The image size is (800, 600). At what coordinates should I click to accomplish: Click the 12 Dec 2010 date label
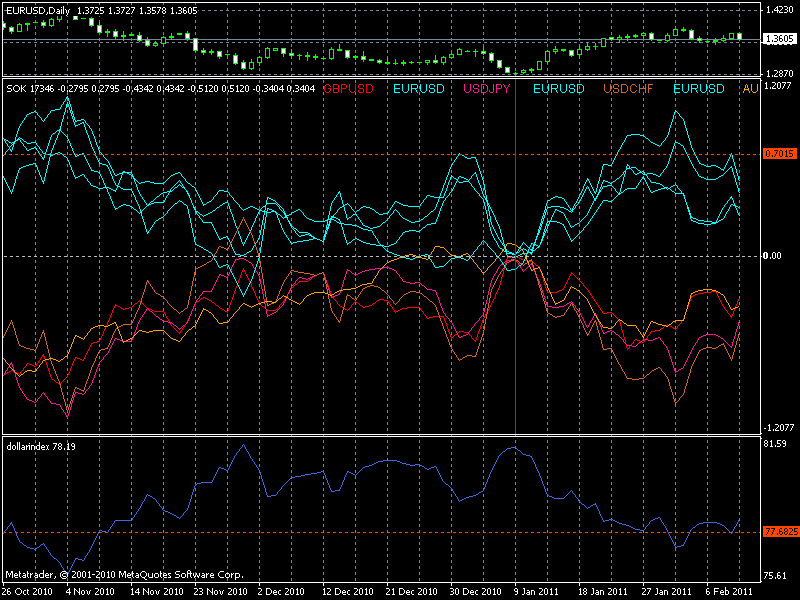[348, 592]
